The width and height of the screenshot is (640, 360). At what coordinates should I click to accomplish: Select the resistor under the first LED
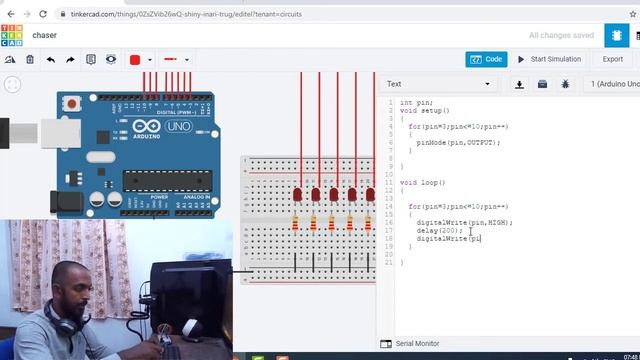coord(295,224)
